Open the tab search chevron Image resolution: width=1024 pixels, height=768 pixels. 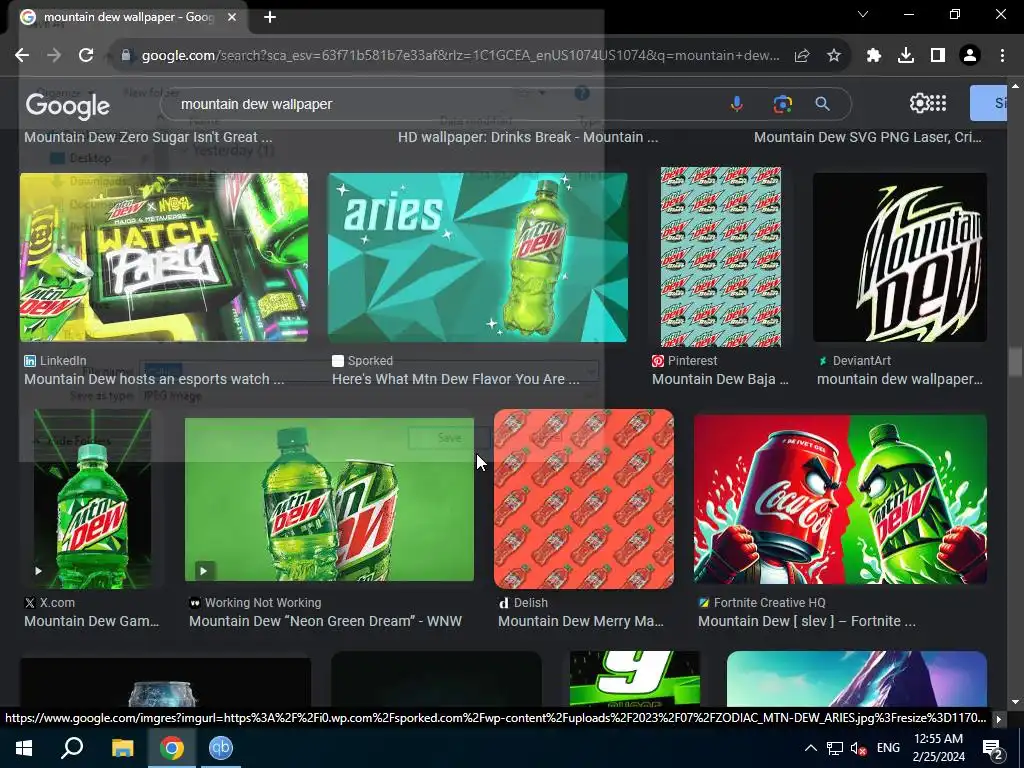pos(863,14)
